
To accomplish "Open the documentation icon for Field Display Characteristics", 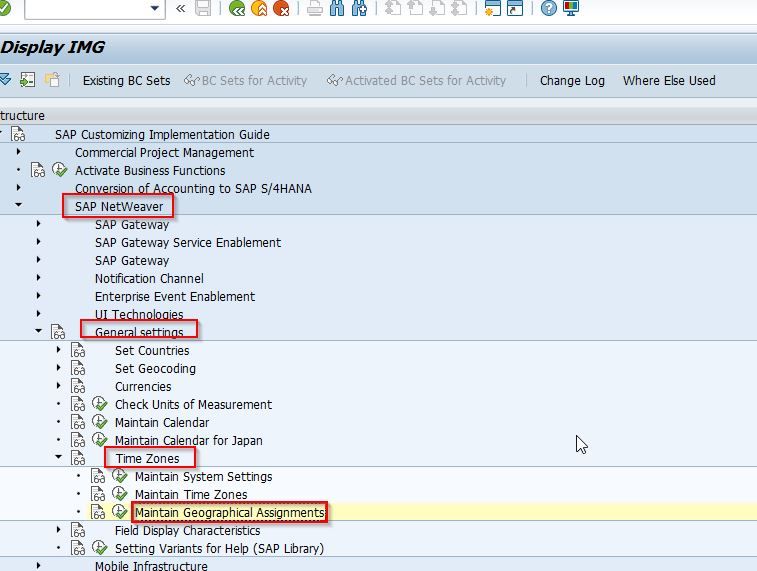I will 78,530.
